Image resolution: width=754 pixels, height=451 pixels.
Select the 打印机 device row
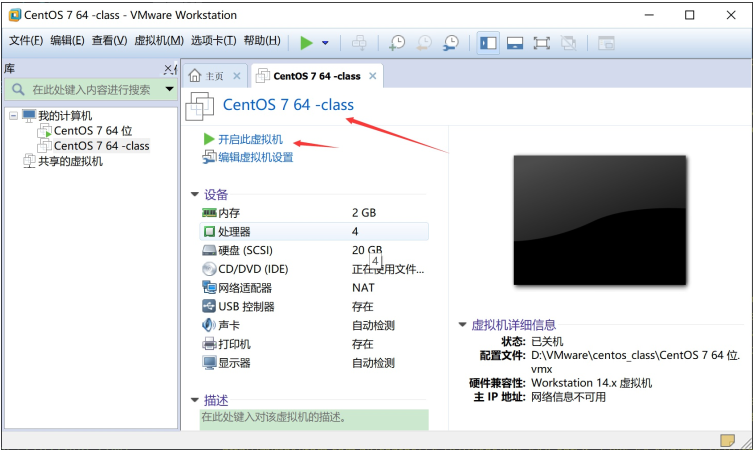[x=314, y=344]
